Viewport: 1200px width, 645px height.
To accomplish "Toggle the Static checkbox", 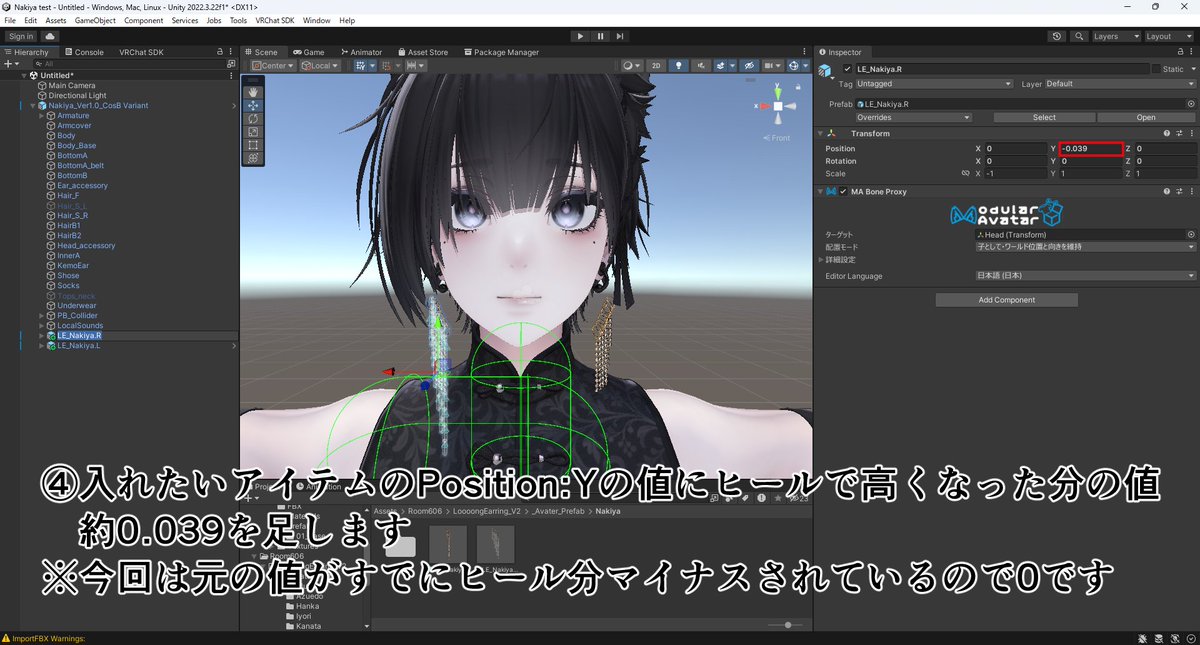I will pyautogui.click(x=1157, y=69).
